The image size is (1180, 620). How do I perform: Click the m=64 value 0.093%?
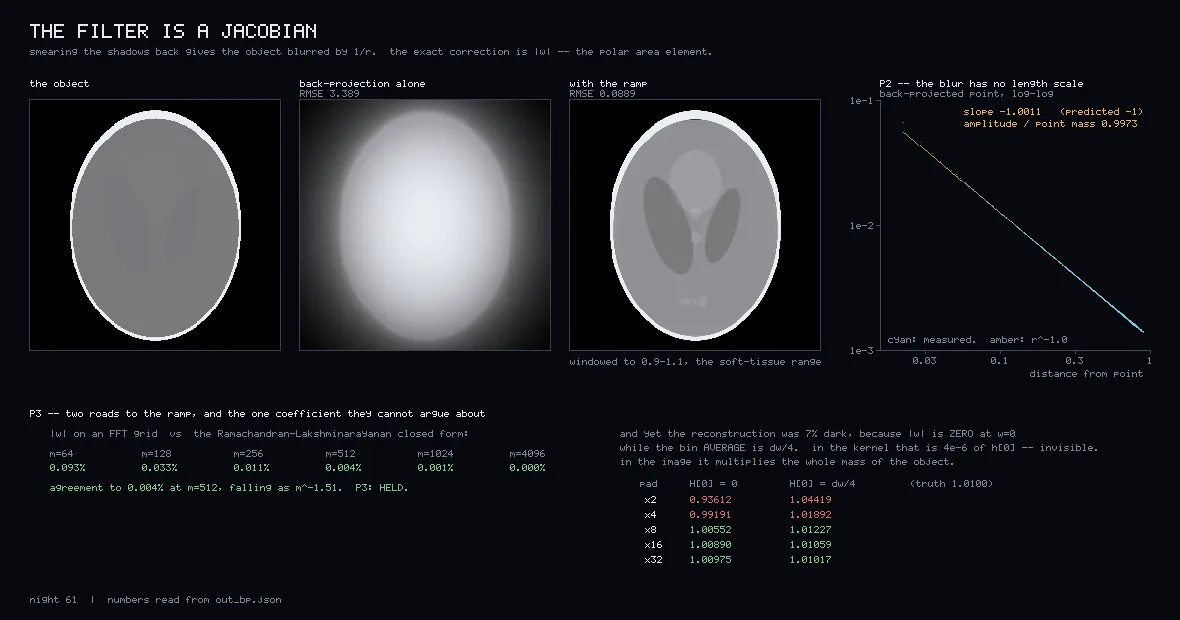68,468
